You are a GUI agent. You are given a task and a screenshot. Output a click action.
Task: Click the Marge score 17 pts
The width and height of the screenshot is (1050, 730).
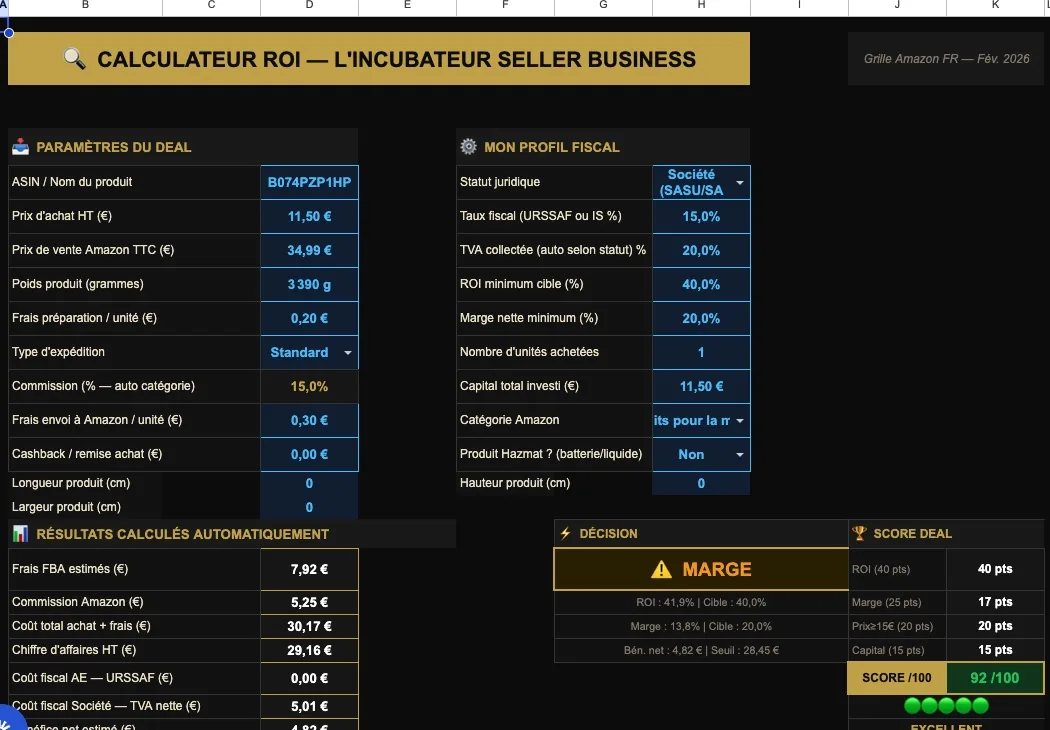(995, 602)
